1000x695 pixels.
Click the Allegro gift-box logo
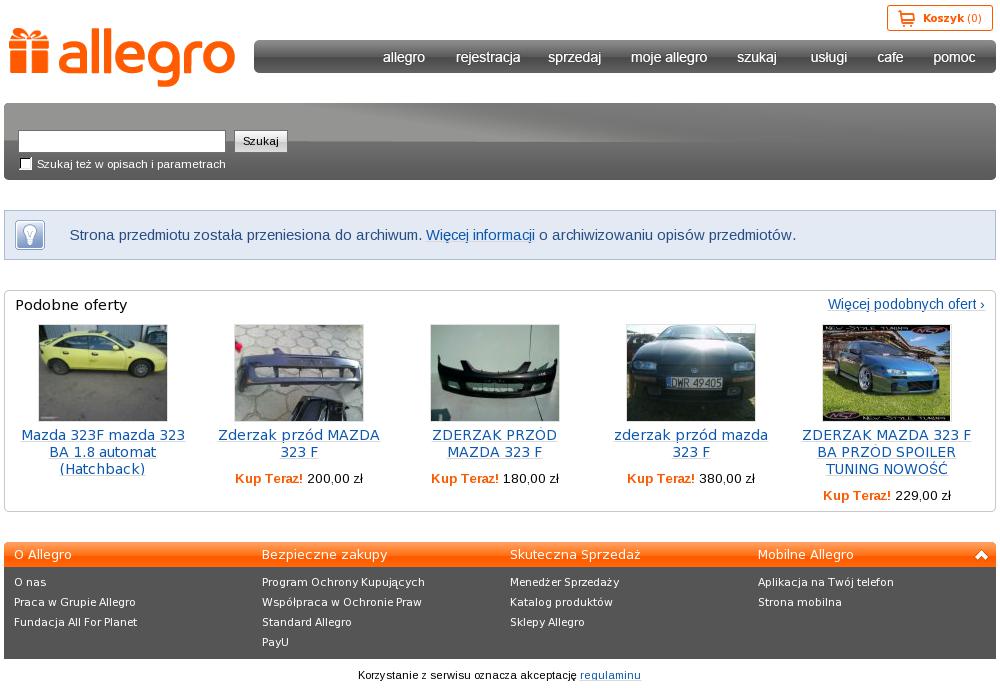[121, 57]
